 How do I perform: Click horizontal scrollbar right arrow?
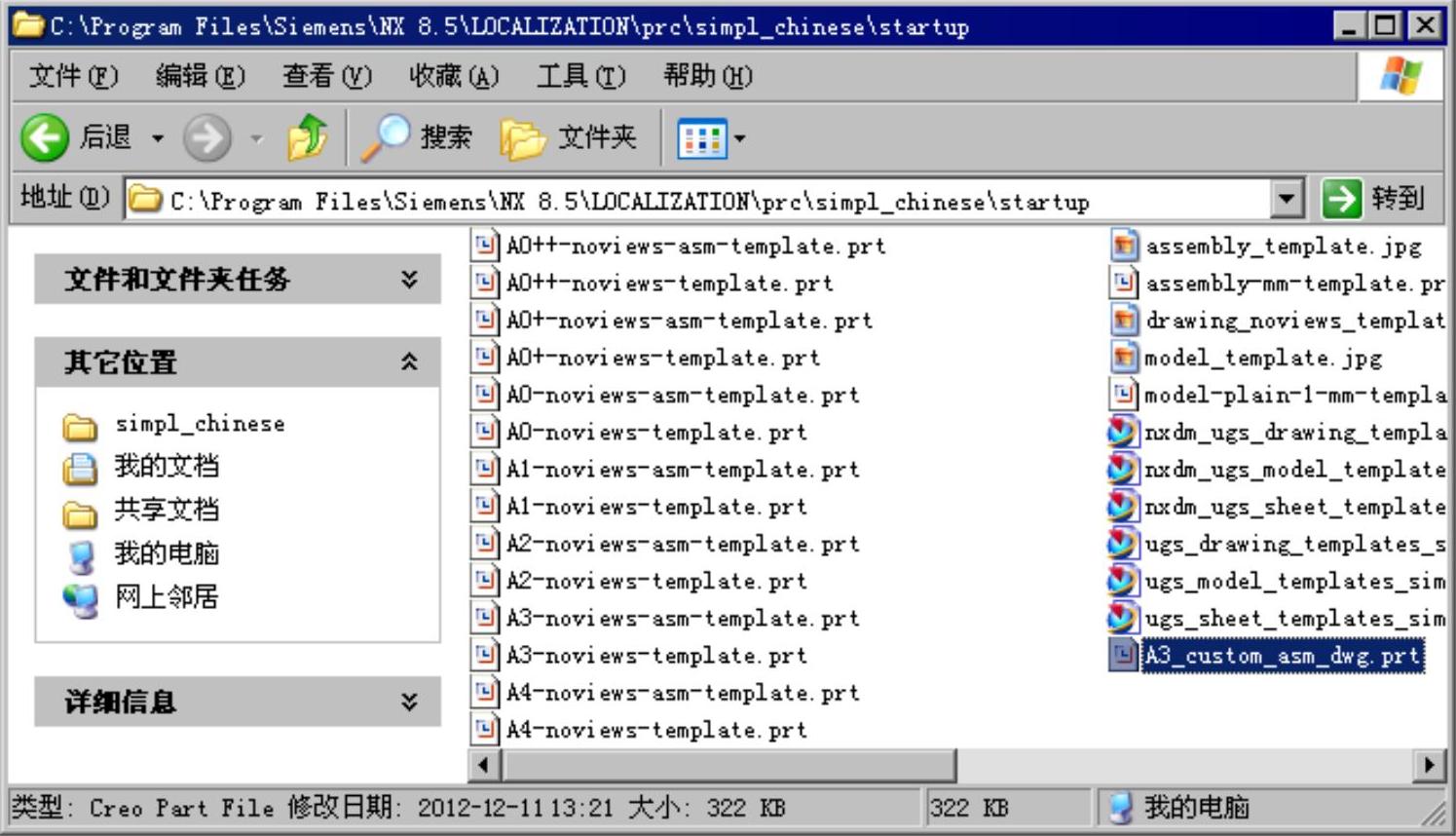[1429, 765]
